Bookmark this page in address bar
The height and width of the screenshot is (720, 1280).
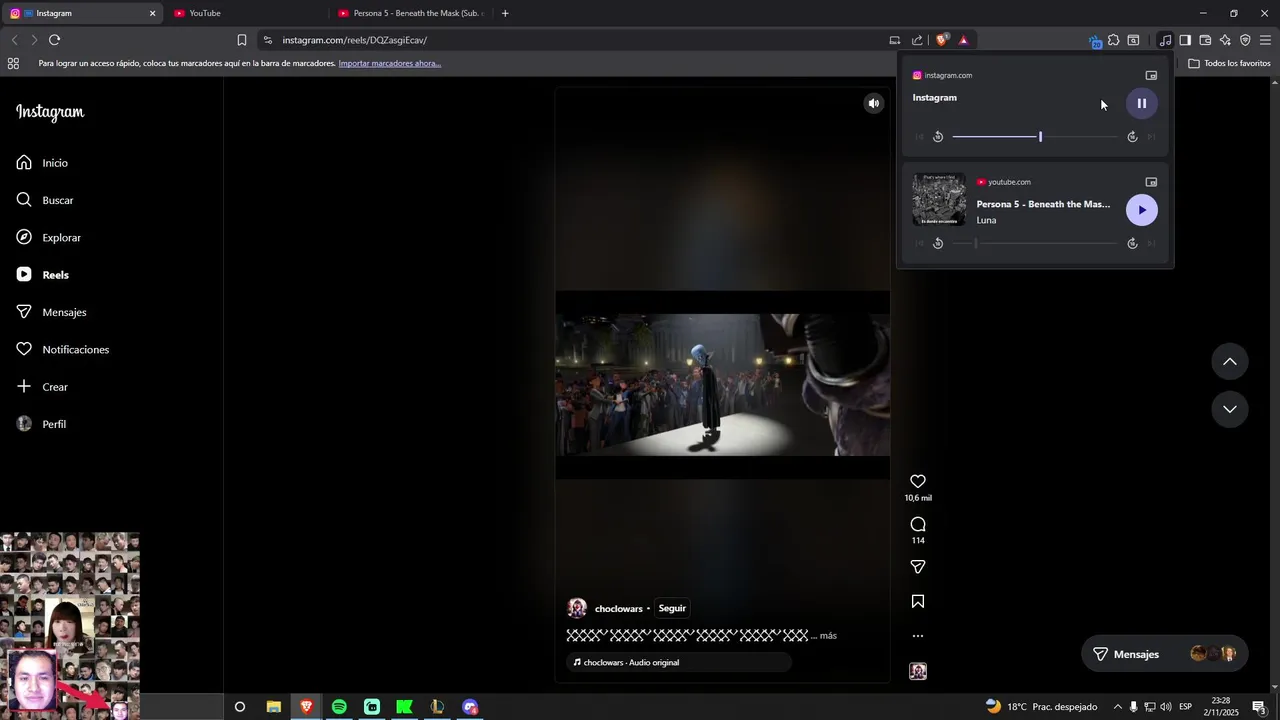[x=242, y=40]
